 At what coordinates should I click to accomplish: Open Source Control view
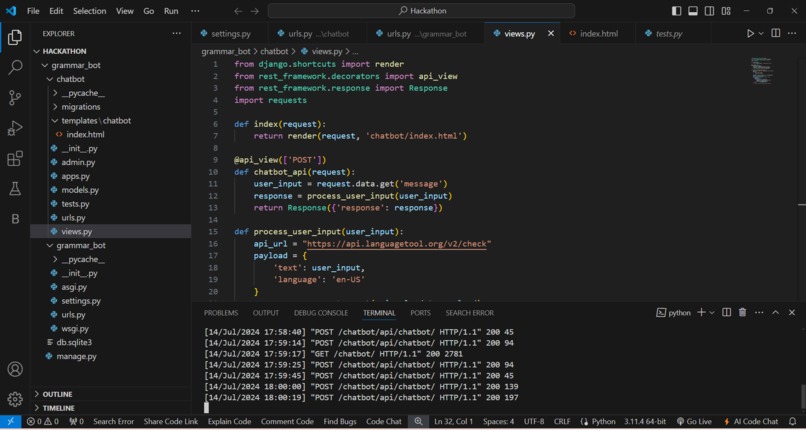pos(15,98)
